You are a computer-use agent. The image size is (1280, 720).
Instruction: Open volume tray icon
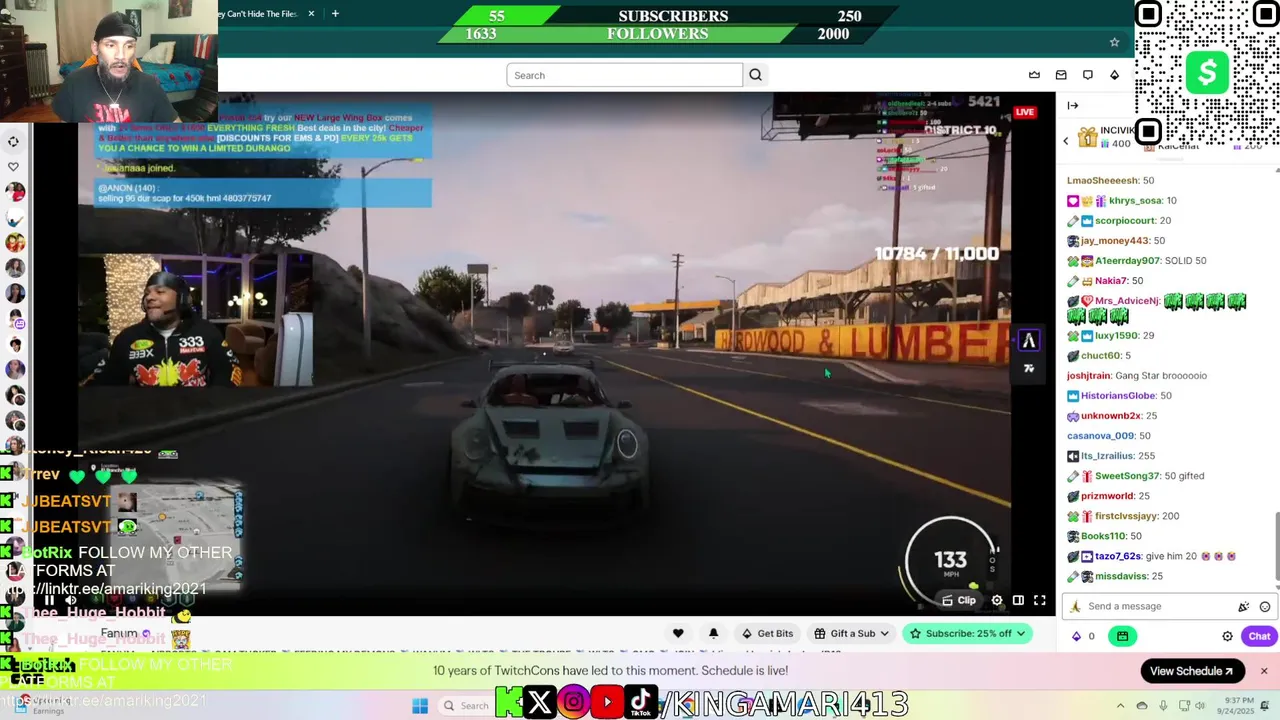(1200, 706)
